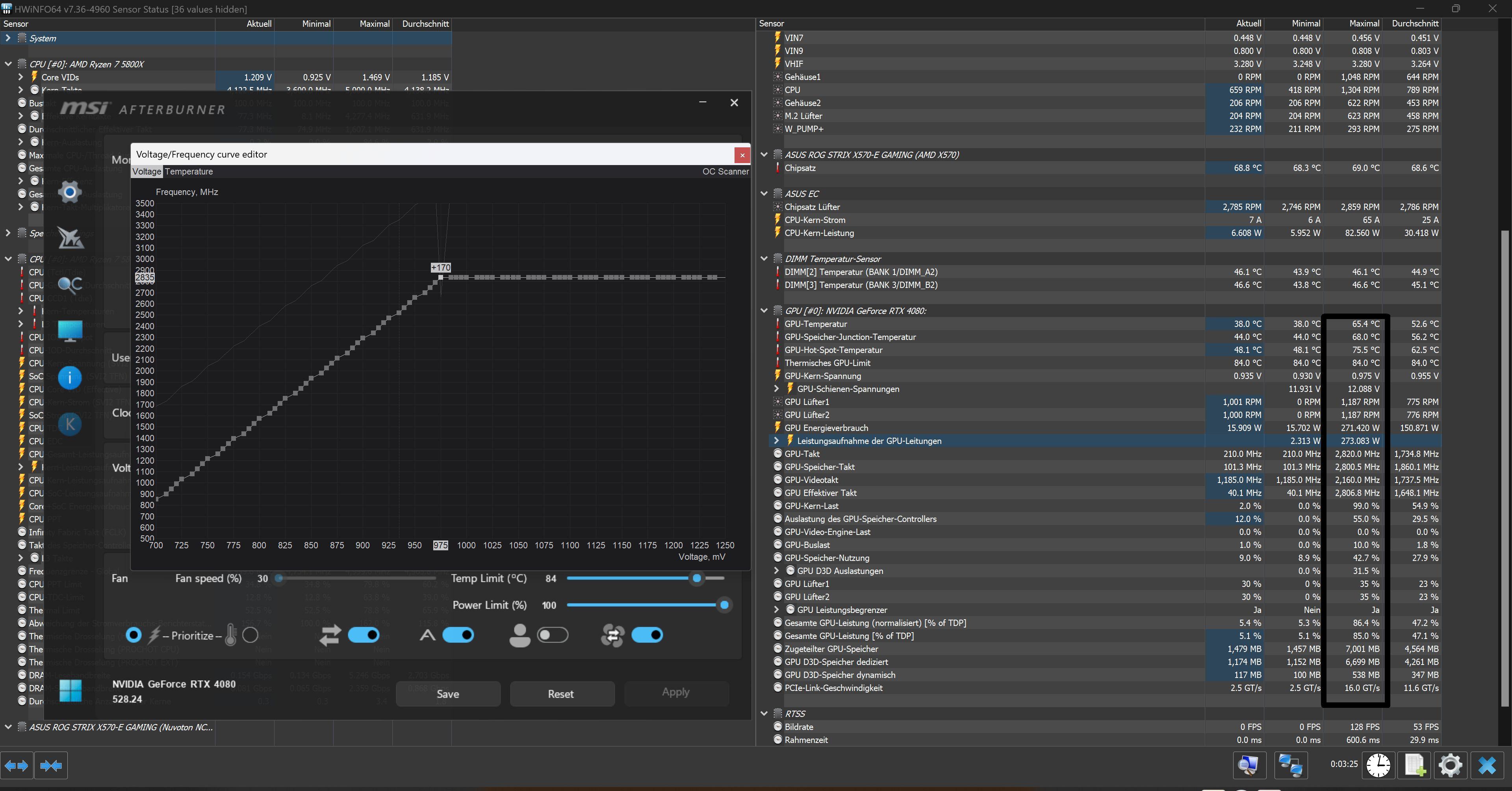The image size is (1512, 791).
Task: Click clock icon of GPU-Takt row
Action: click(x=778, y=453)
